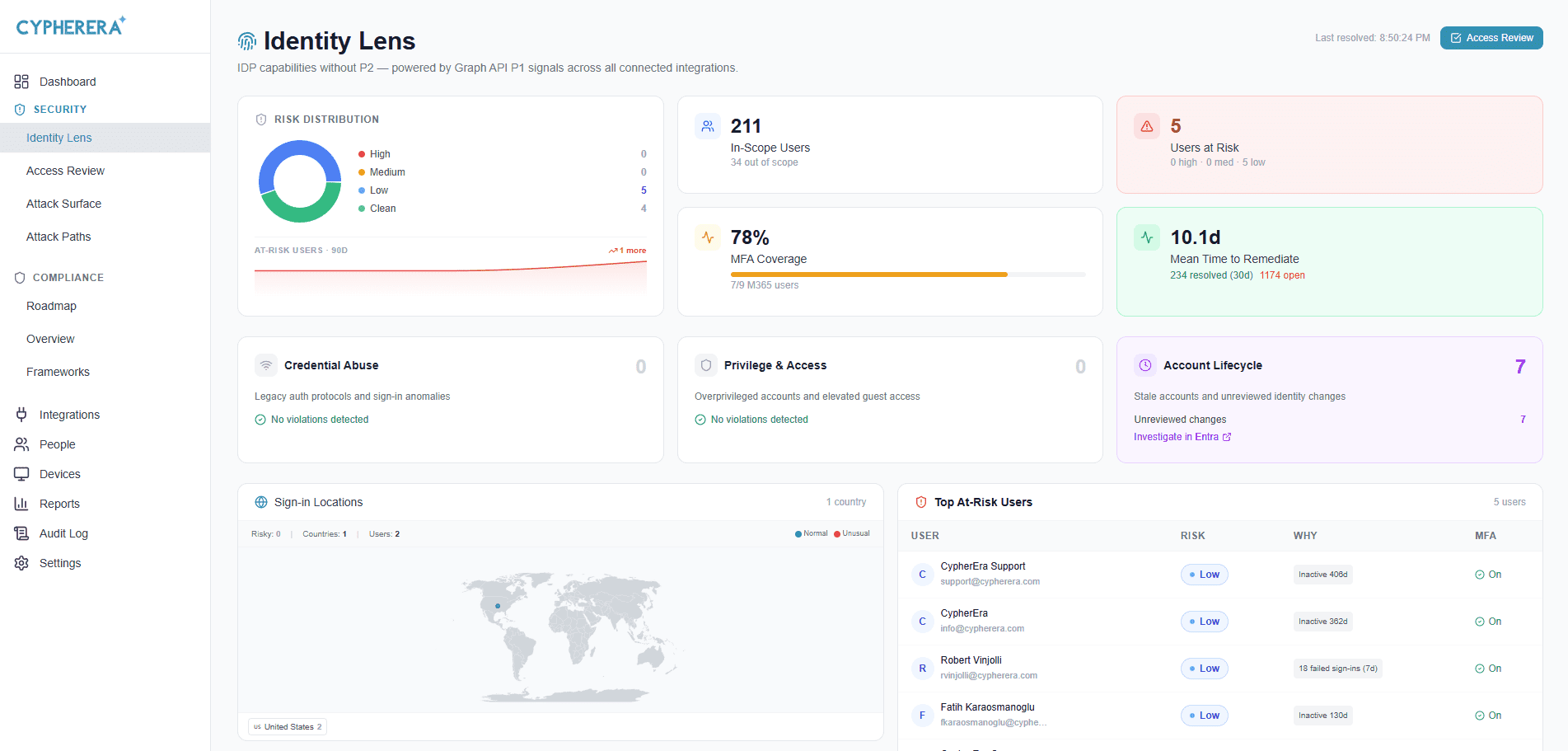Click the MFA Coverage progress bar

coord(908,275)
